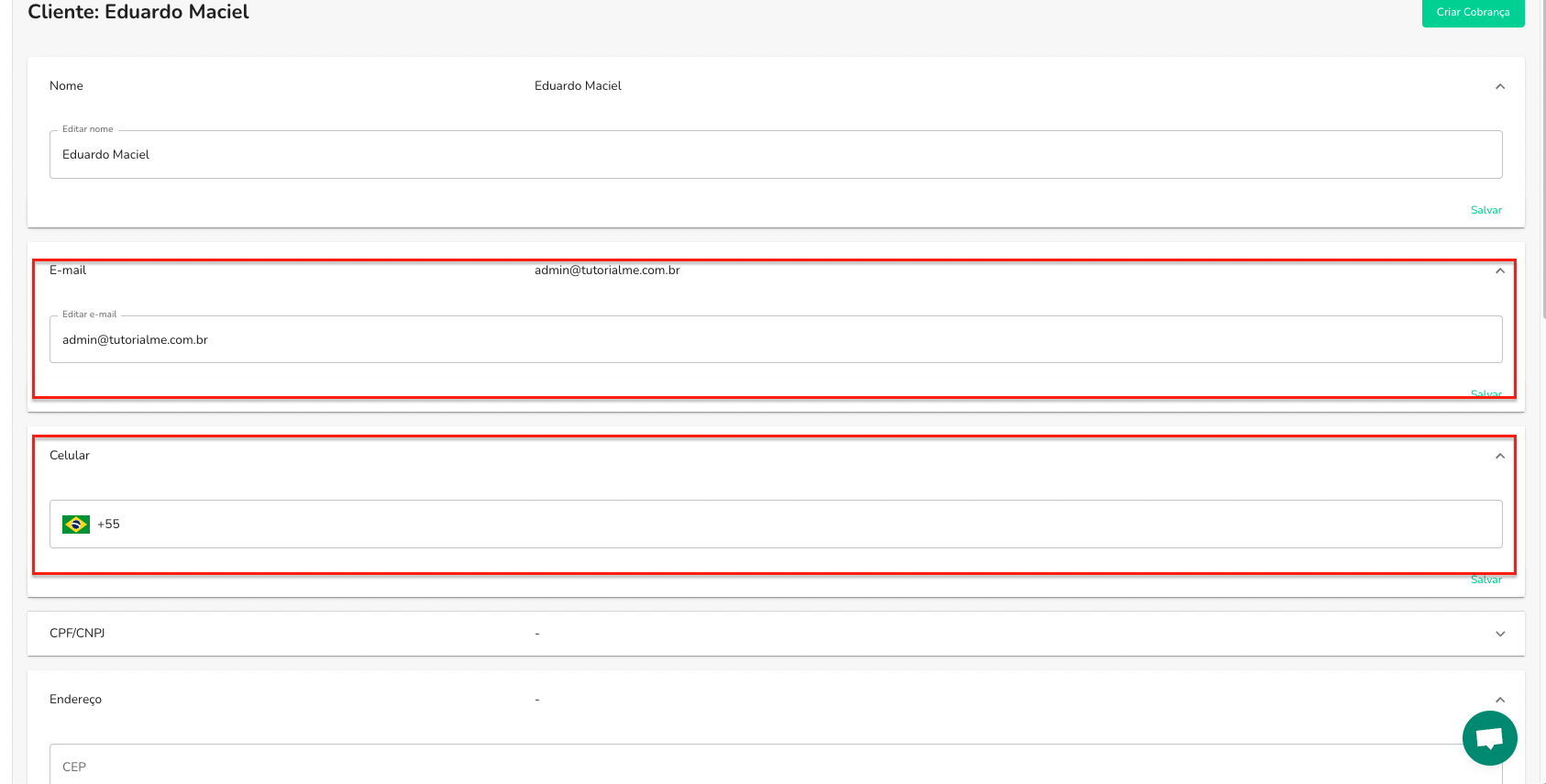
Task: Click the Editar e-mail input field
Action: [775, 340]
